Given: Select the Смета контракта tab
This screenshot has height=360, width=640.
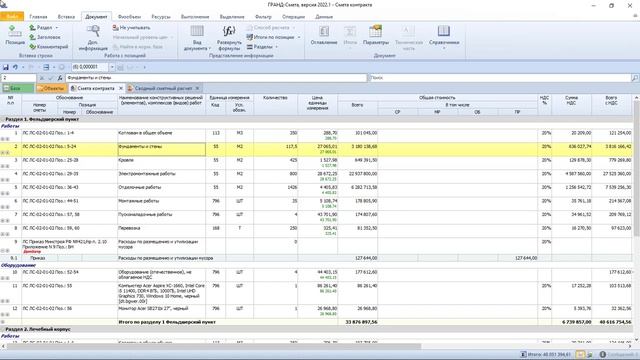Looking at the screenshot, I should coord(96,88).
